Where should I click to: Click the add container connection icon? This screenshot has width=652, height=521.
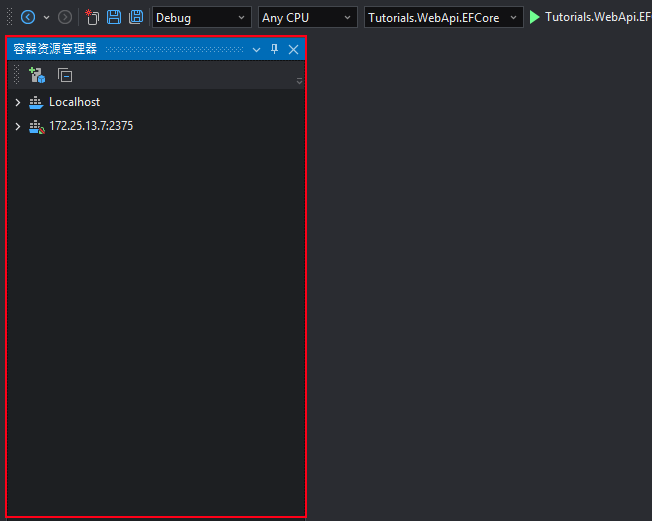(x=37, y=75)
